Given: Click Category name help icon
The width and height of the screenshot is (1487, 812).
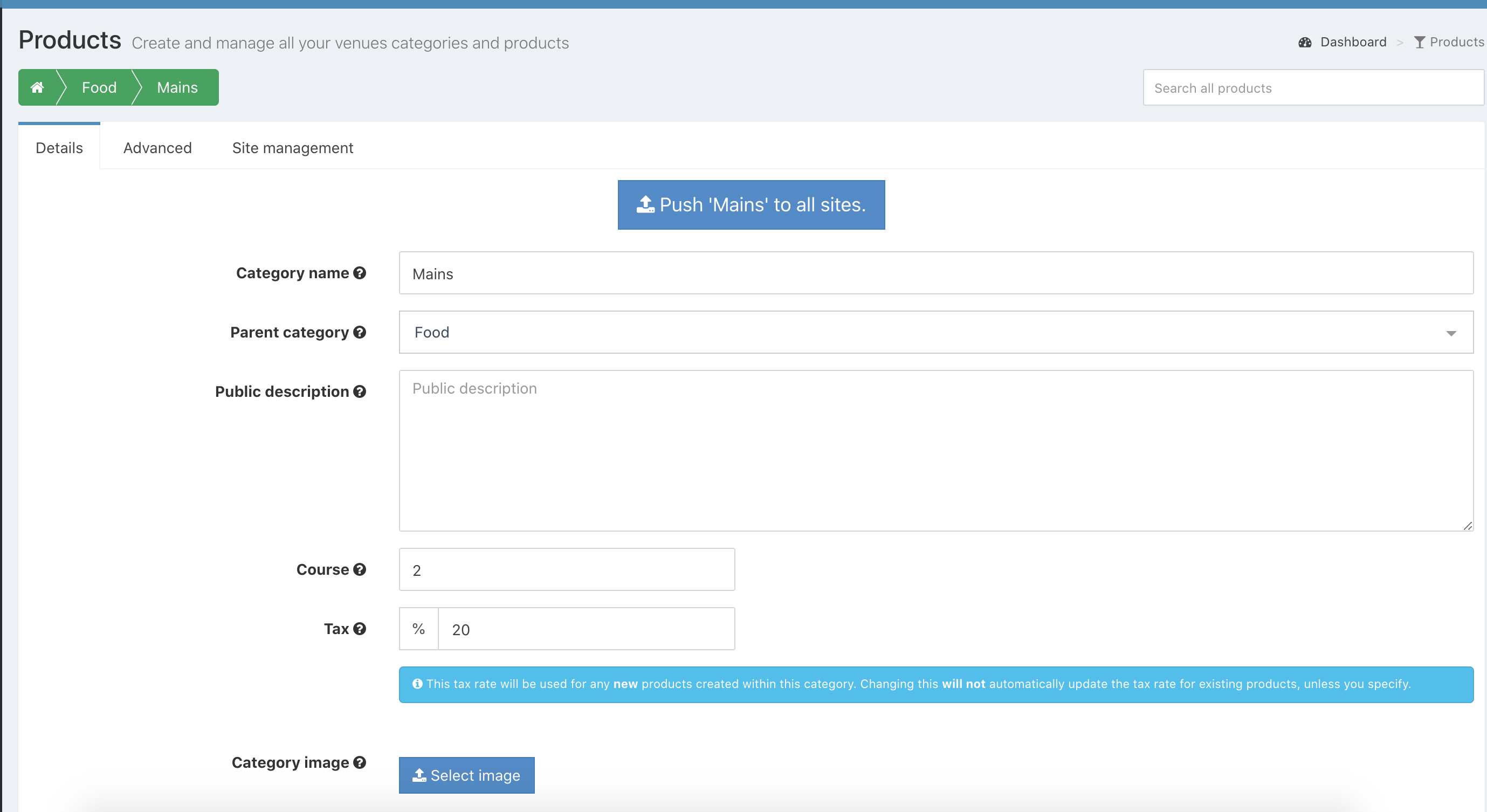Looking at the screenshot, I should point(360,273).
